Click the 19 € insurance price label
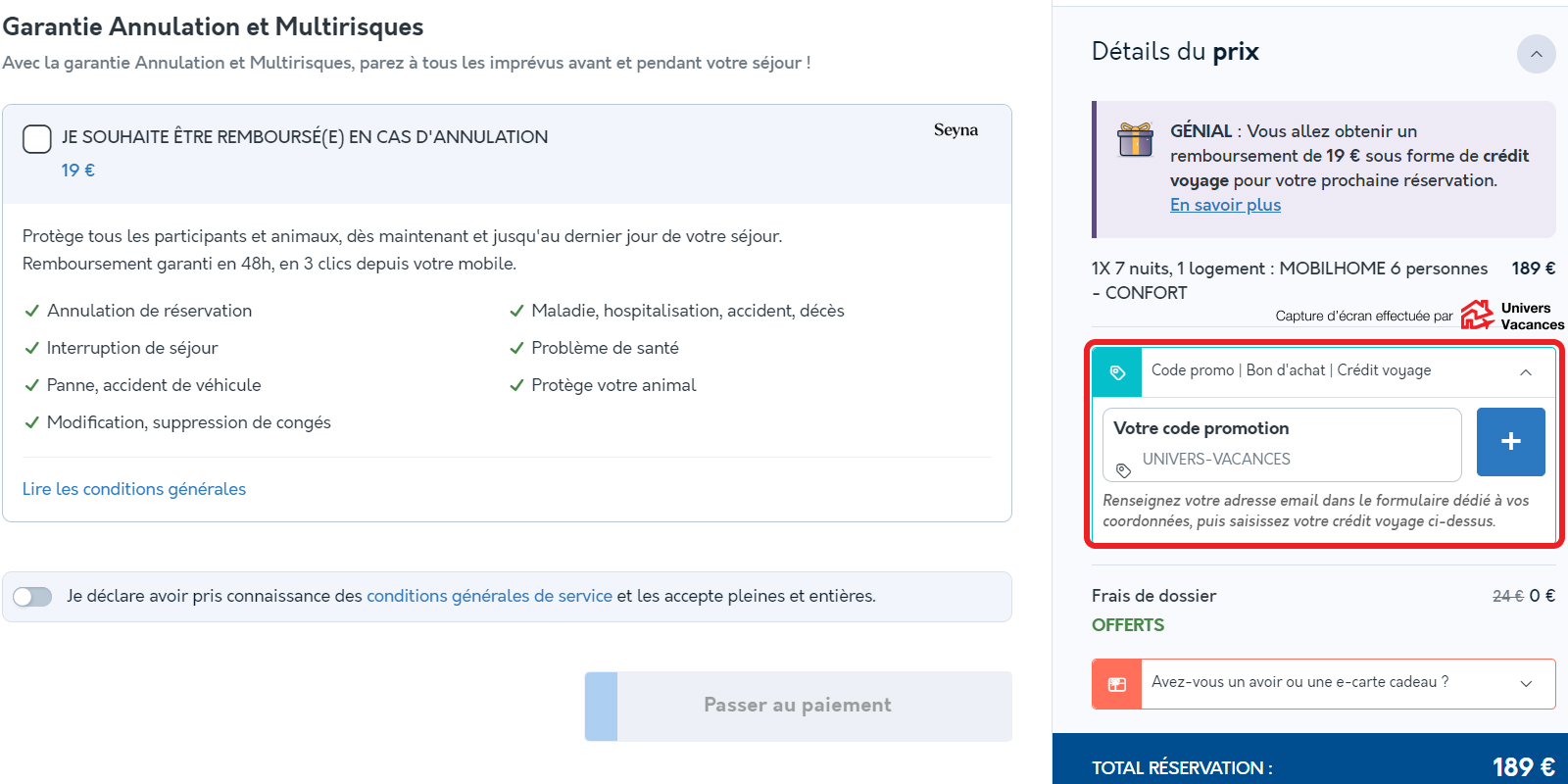This screenshot has width=1568, height=784. click(x=78, y=171)
